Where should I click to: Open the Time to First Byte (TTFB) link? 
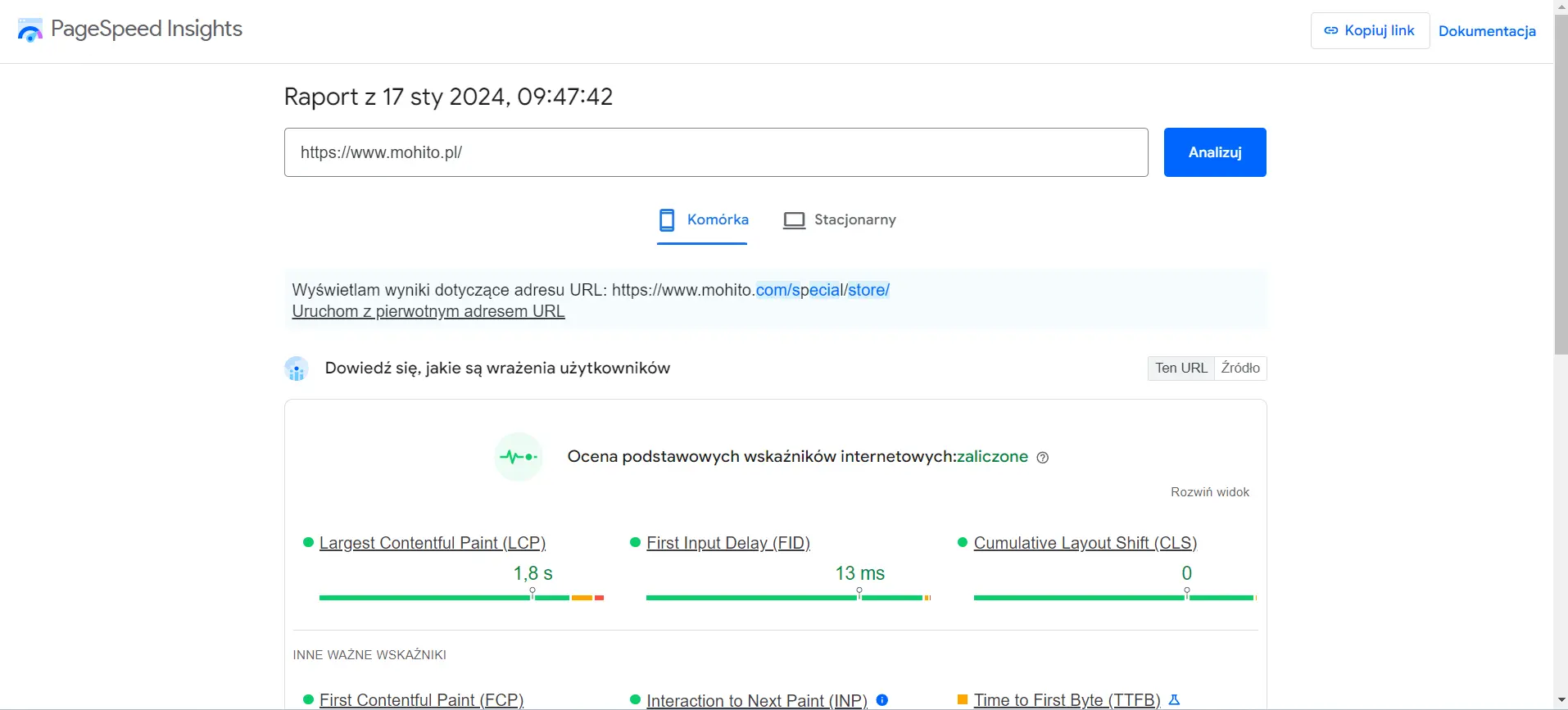coord(1067,700)
